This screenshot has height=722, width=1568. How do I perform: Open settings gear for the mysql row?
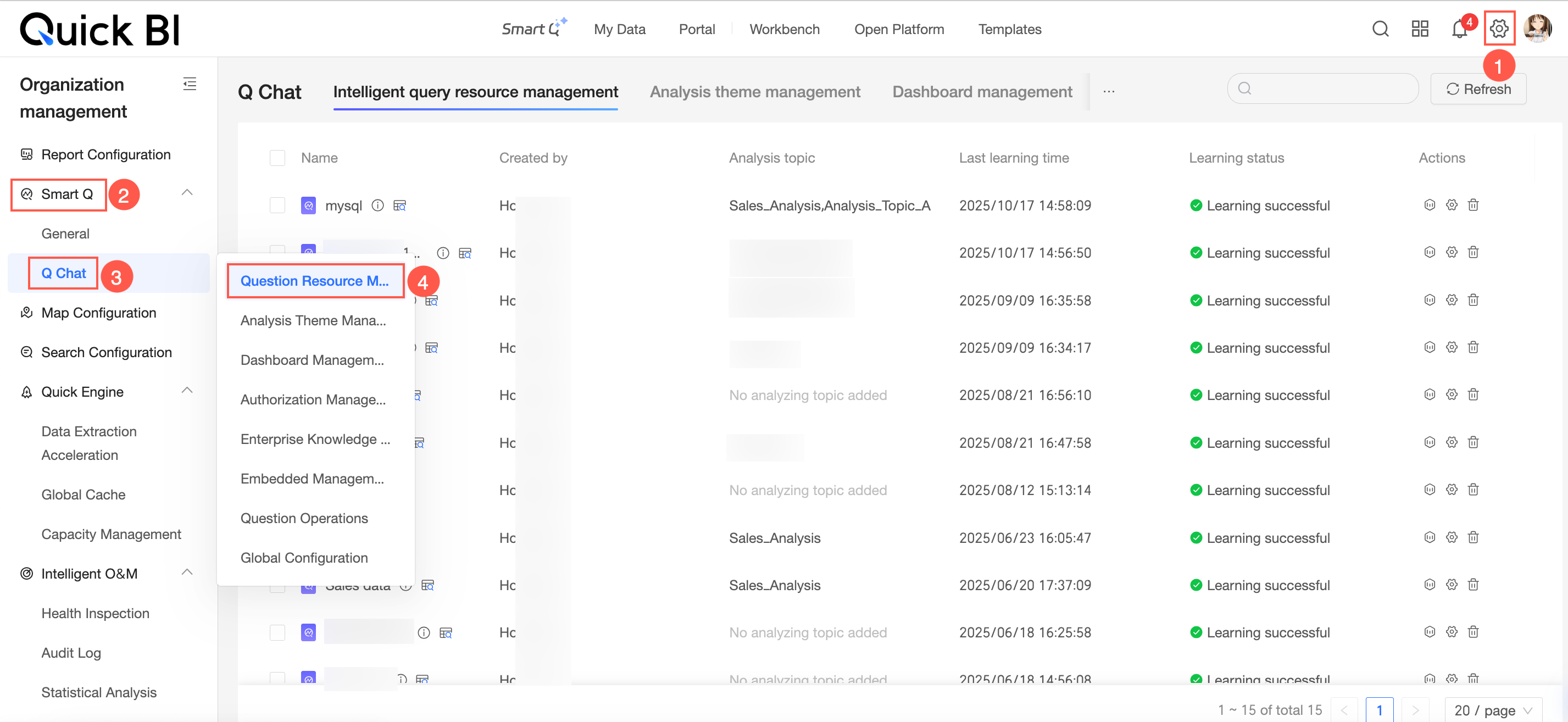click(x=1452, y=205)
